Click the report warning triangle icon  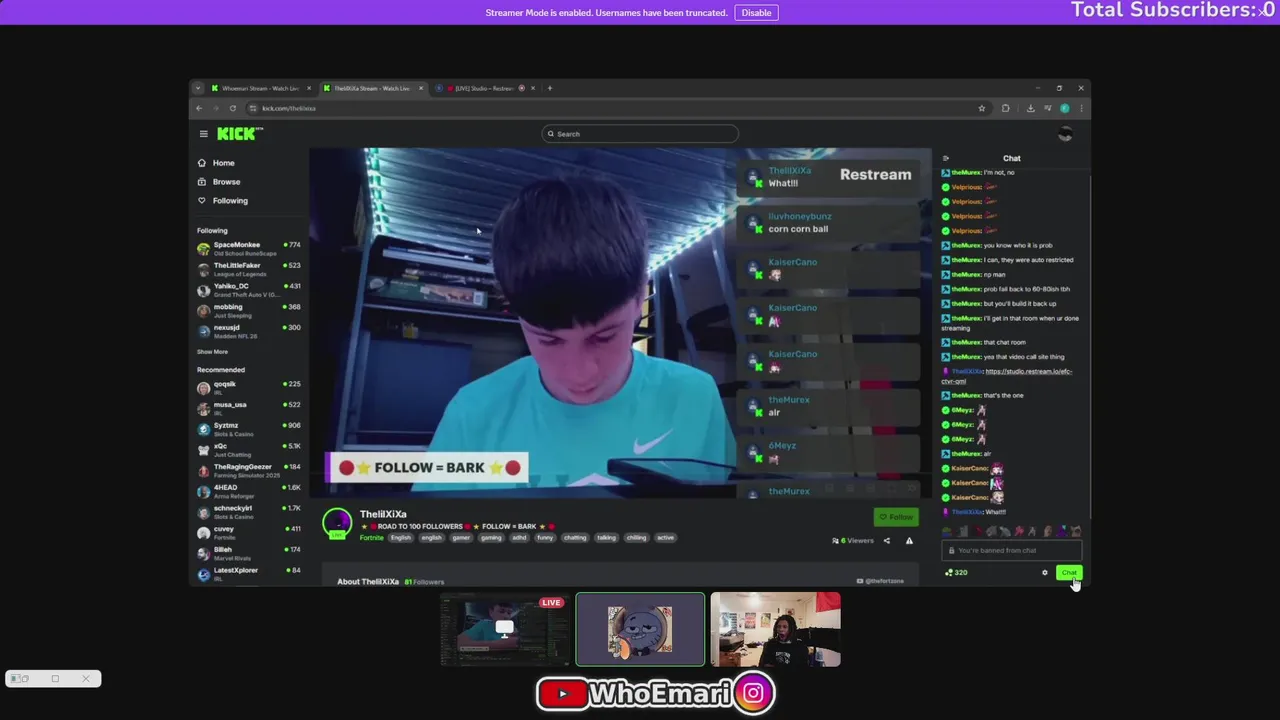tap(909, 541)
